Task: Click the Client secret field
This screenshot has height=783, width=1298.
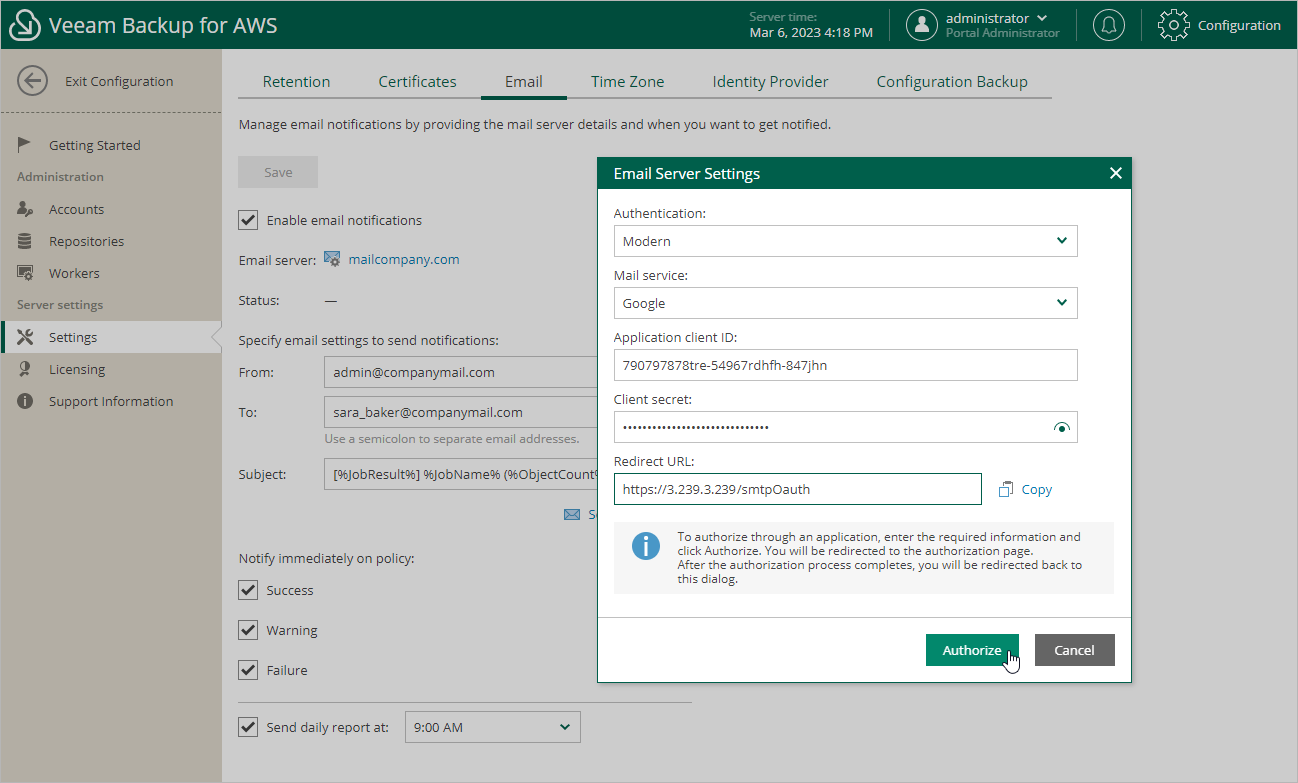Action: tap(846, 427)
